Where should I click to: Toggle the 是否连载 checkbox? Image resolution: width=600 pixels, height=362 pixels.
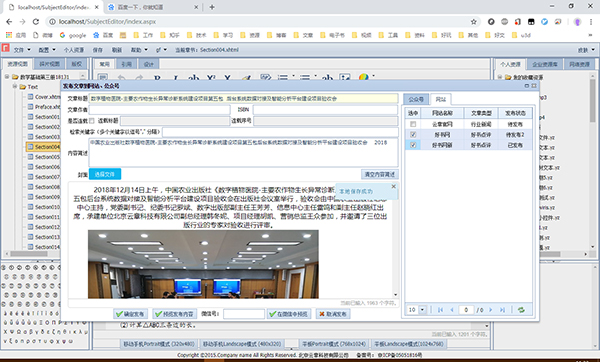(91, 121)
